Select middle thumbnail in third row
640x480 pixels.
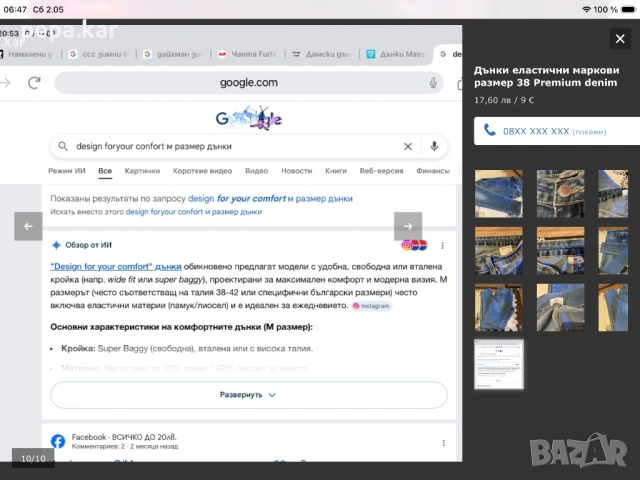pyautogui.click(x=560, y=307)
